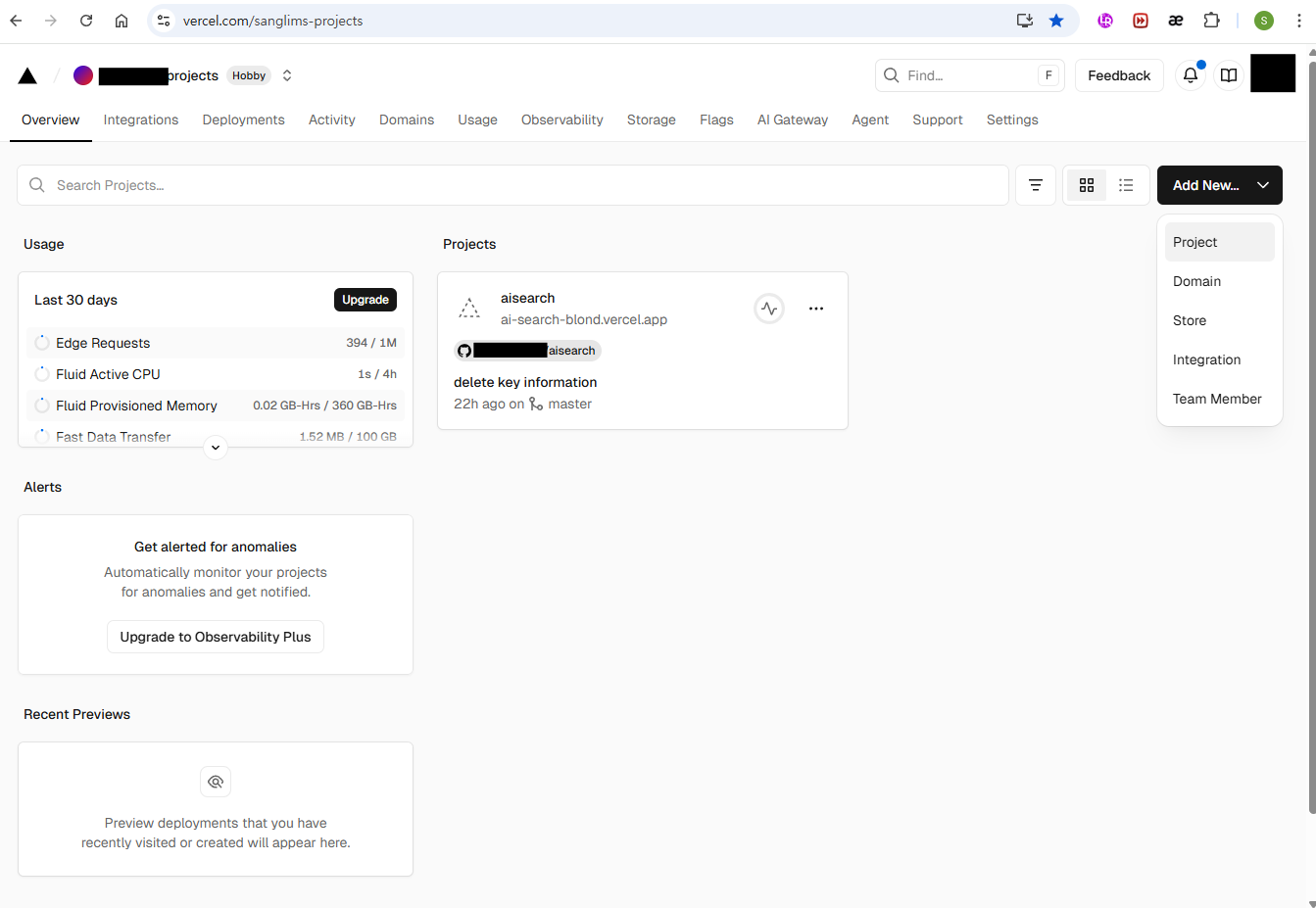Viewport: 1316px width, 908px height.
Task: Open the Agent tab
Action: coord(870,119)
